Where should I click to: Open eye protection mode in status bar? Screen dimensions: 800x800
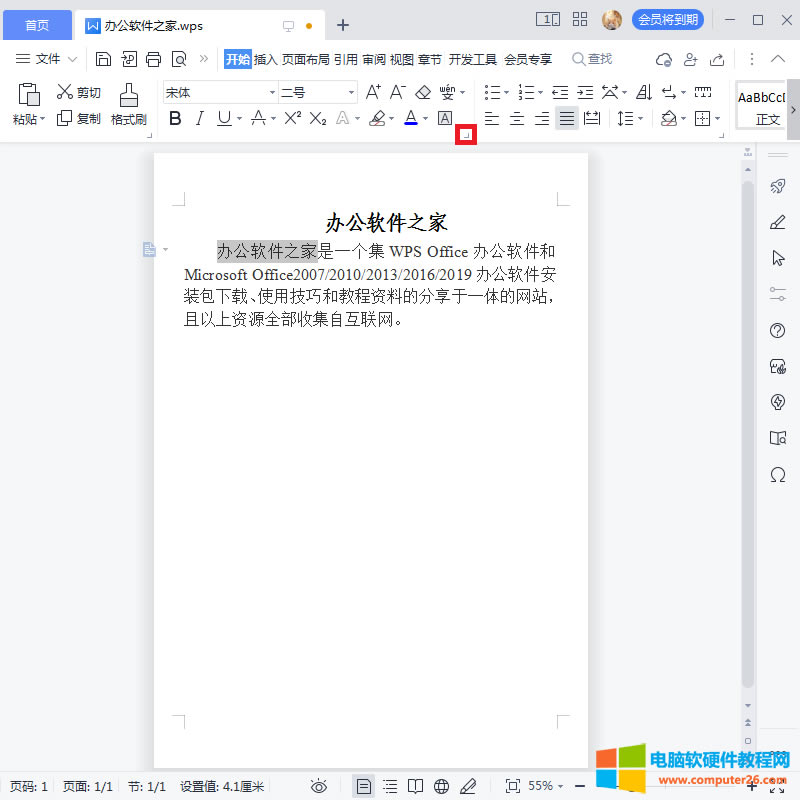(318, 786)
